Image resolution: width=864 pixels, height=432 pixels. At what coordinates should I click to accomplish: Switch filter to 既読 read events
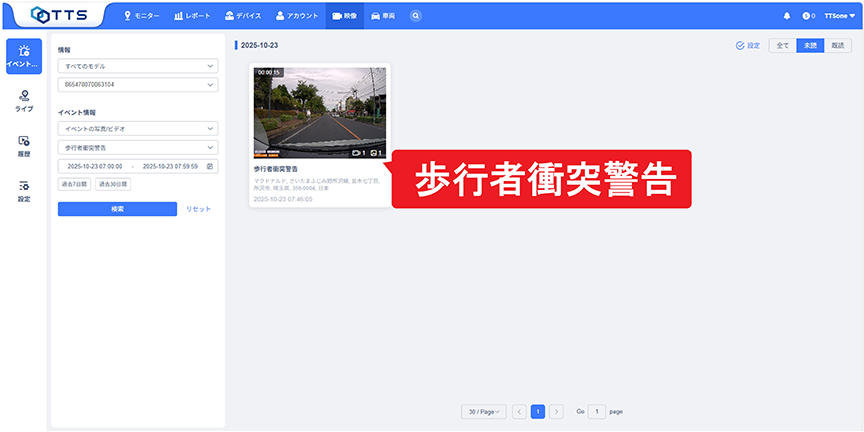tap(838, 46)
